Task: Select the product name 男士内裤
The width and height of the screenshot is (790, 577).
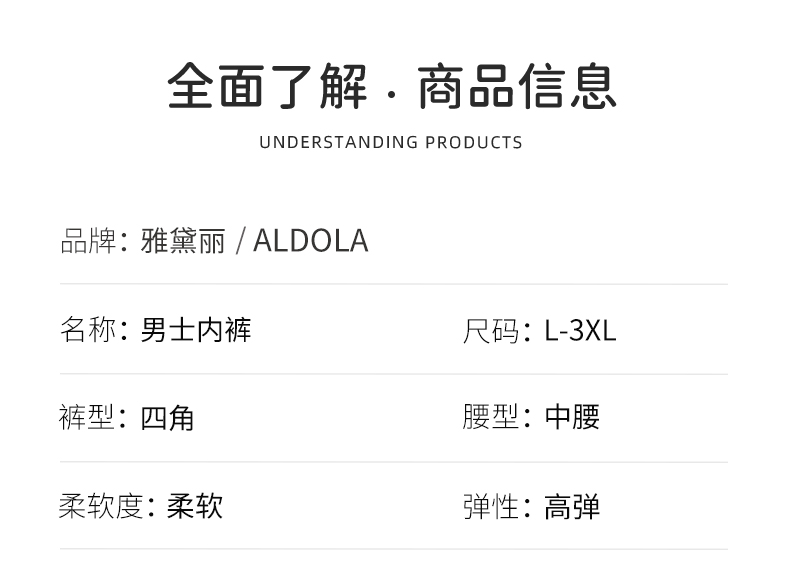Action: [x=196, y=329]
